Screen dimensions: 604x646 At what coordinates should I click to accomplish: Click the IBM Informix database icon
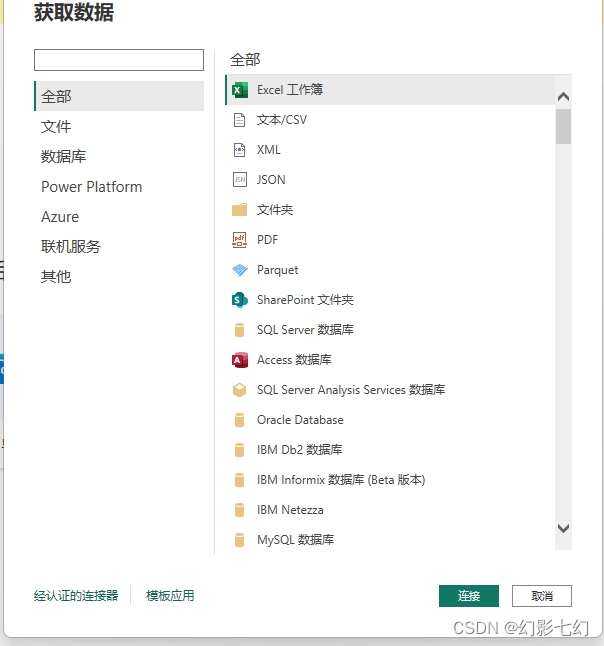point(239,480)
